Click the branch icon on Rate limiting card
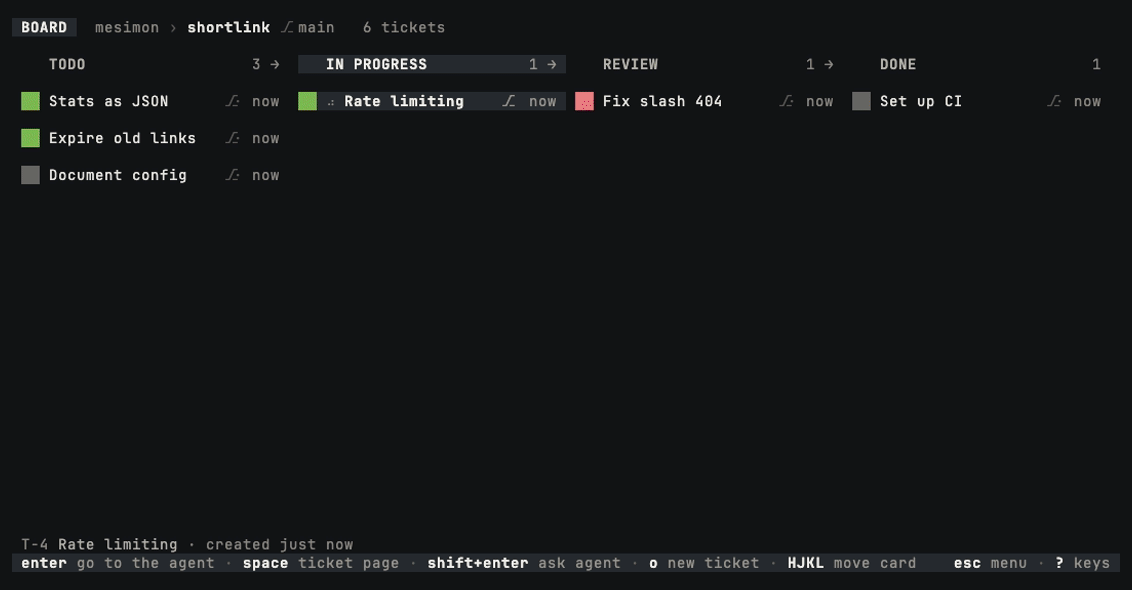The image size is (1132, 590). (509, 101)
